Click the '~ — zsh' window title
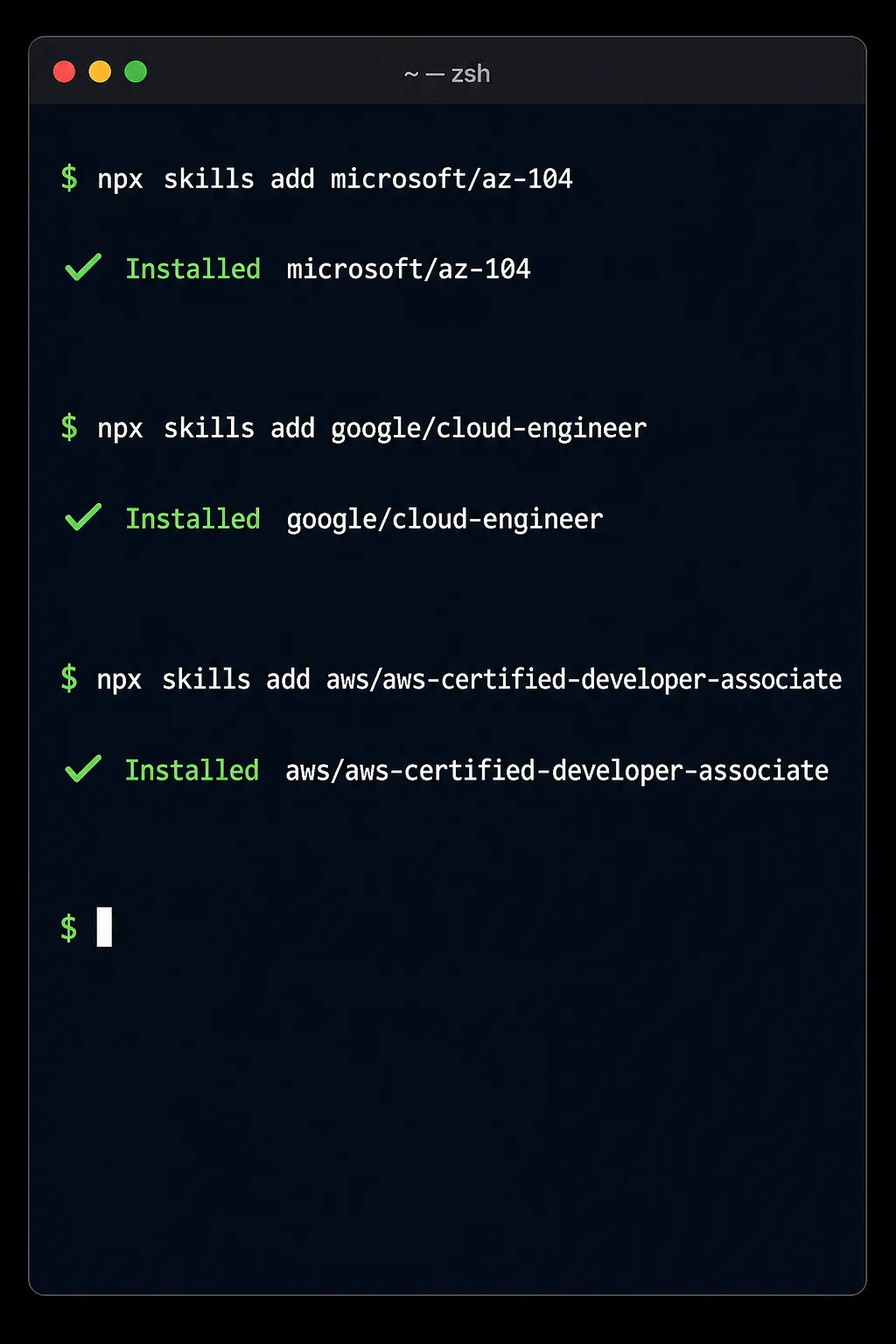 pyautogui.click(x=447, y=74)
